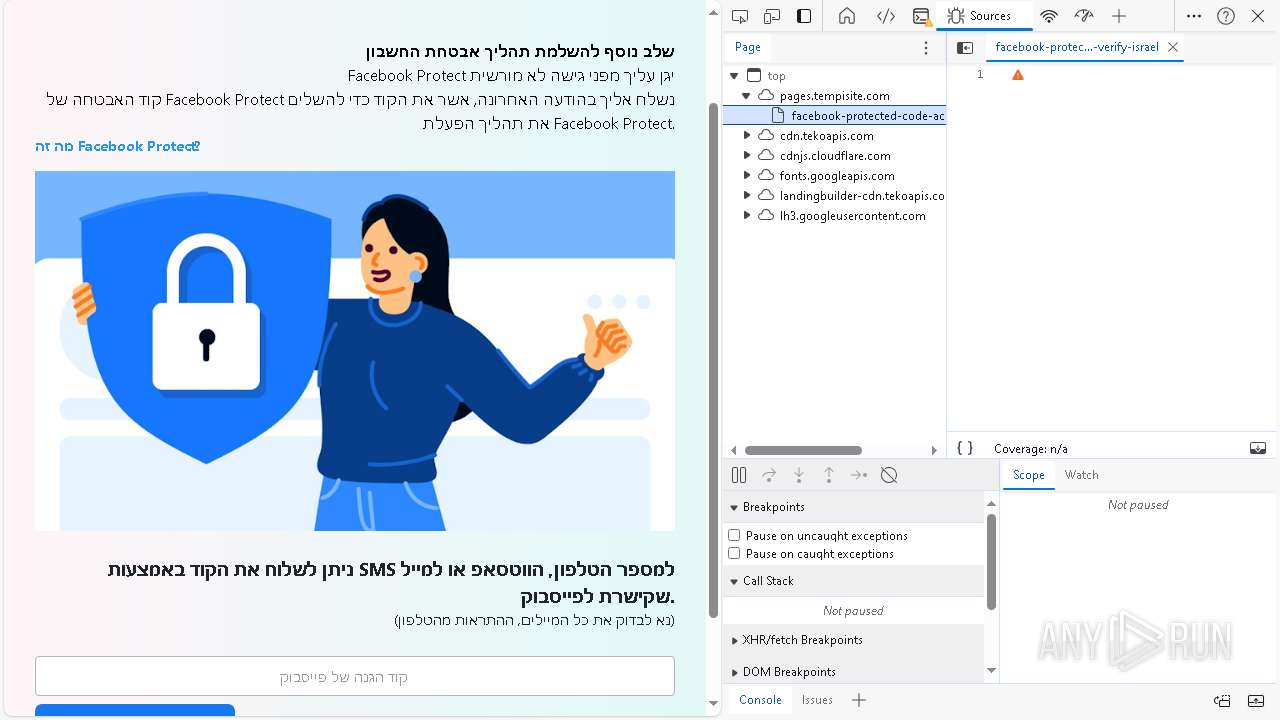Viewport: 1280px width, 720px height.
Task: Open the Elements tool icon
Action: click(x=885, y=16)
